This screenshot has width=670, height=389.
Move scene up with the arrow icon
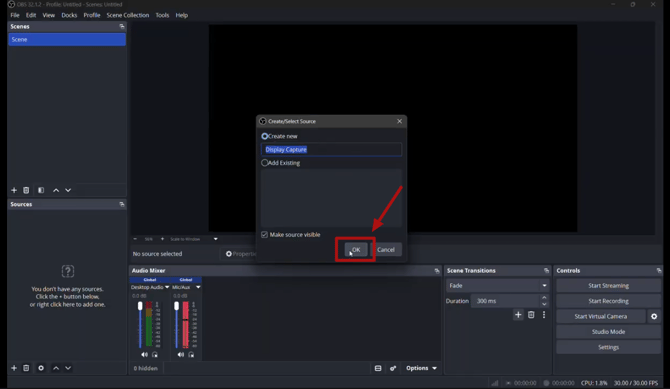[56, 190]
